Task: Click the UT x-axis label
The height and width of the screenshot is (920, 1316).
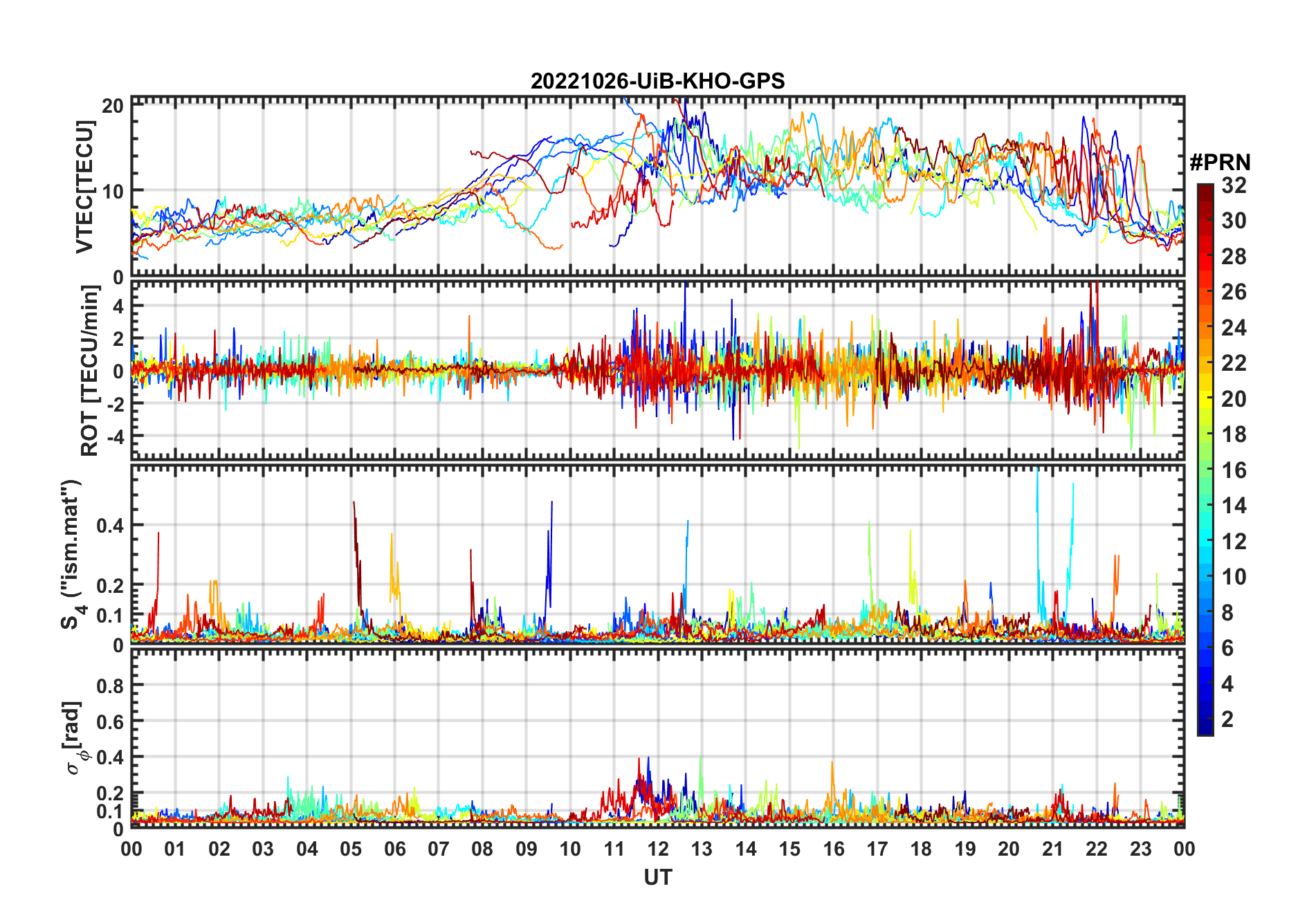Action: point(657,877)
